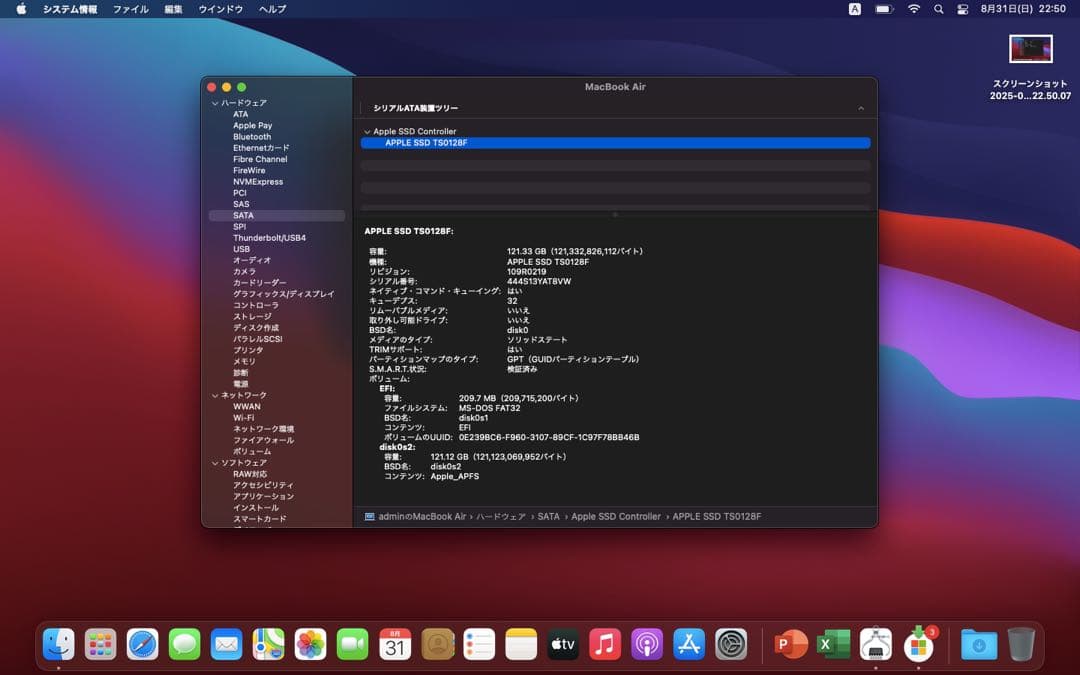Viewport: 1080px width, 675px height.
Task: Open the ヘルプ menu
Action: 270,9
